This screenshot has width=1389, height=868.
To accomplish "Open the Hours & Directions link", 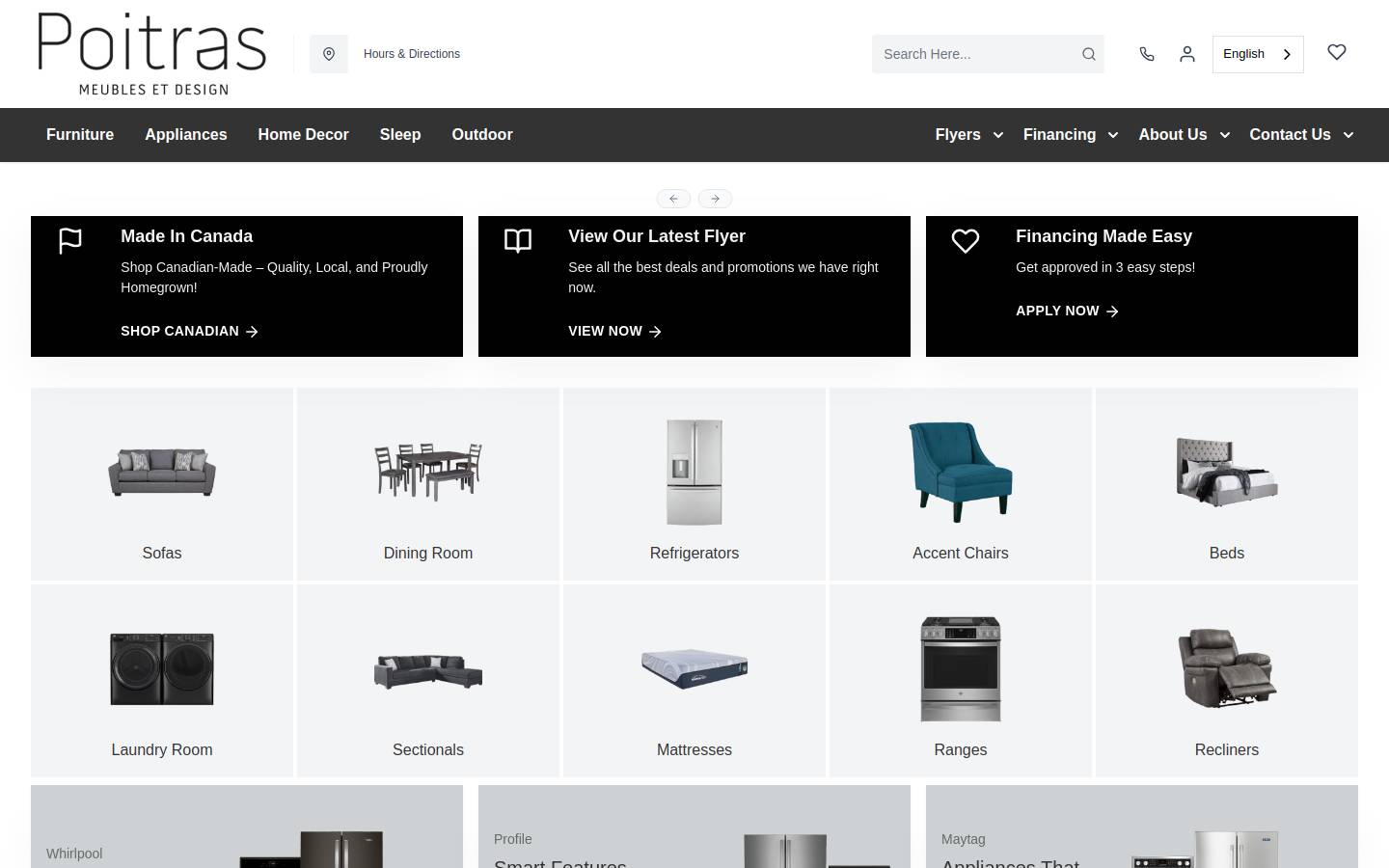I will point(412,54).
